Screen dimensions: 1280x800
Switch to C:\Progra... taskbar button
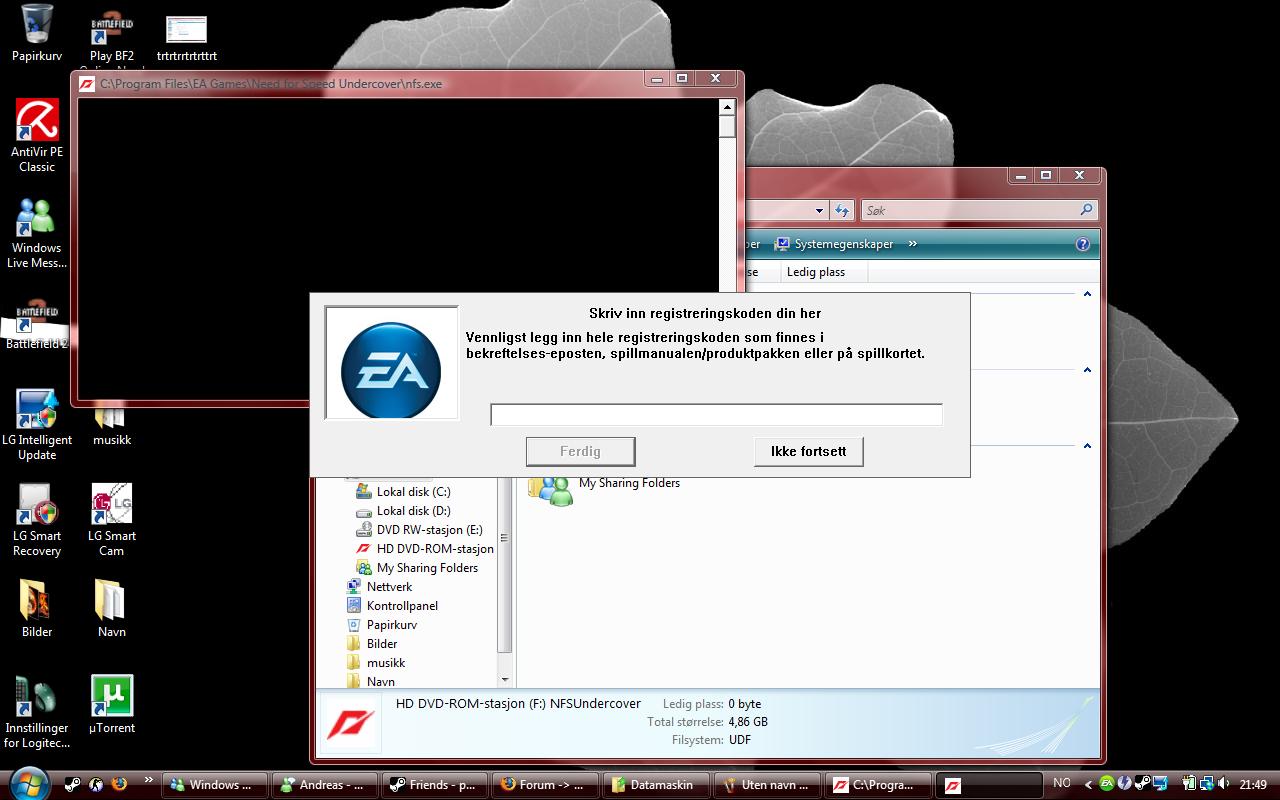point(877,785)
